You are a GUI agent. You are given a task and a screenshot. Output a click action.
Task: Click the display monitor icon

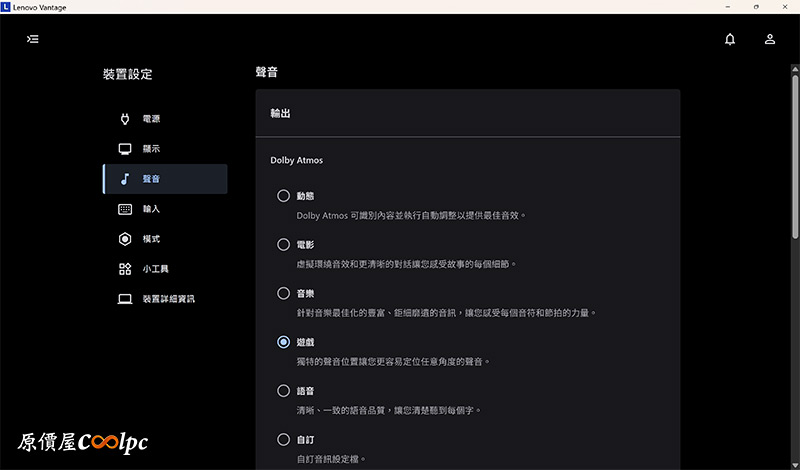click(x=124, y=149)
